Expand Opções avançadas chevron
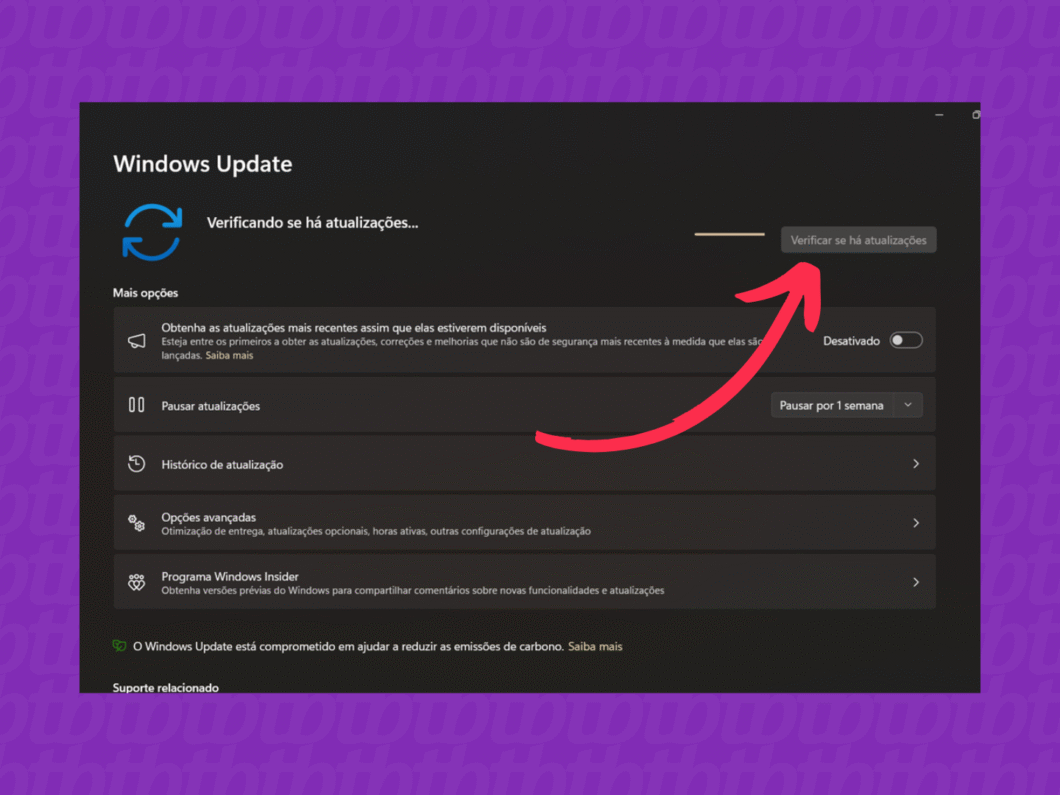 916,523
